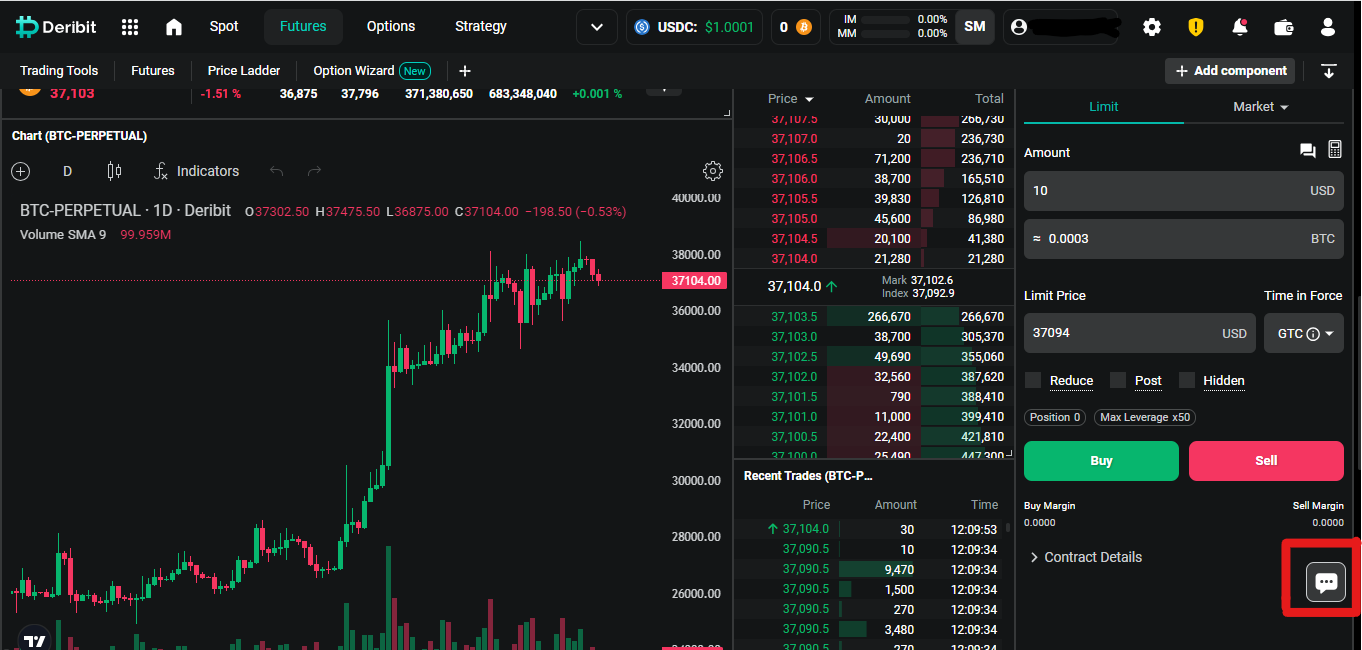Image resolution: width=1362 pixels, height=650 pixels.
Task: Open the Options menu
Action: click(391, 27)
